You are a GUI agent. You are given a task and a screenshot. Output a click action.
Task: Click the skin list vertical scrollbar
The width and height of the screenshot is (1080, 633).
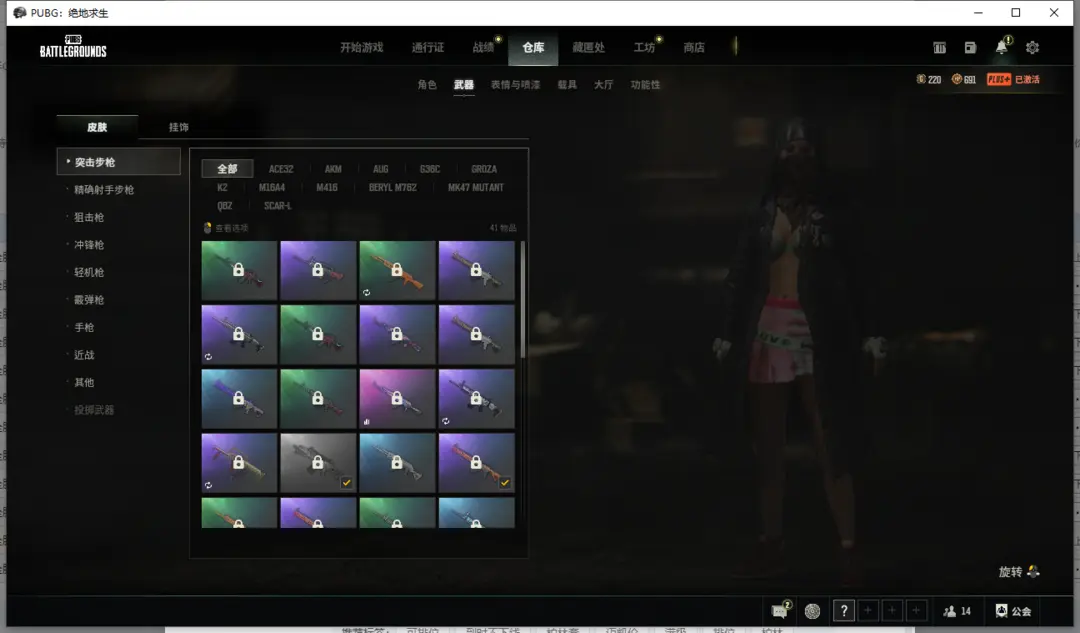click(522, 300)
